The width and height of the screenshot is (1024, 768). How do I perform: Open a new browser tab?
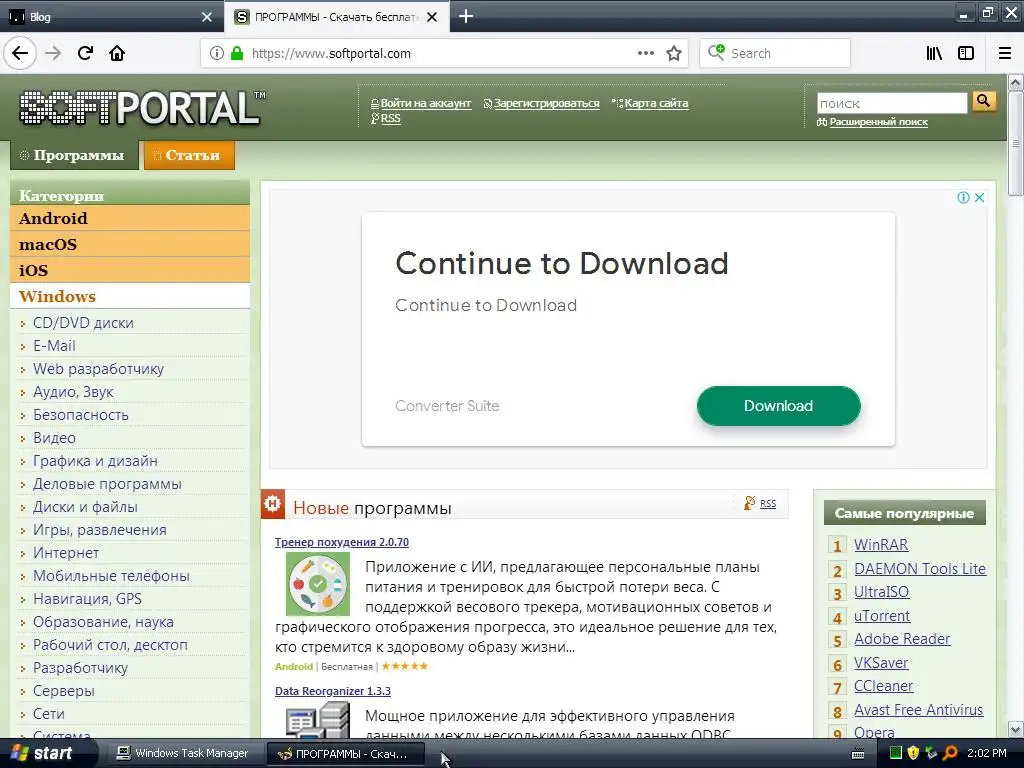coord(466,16)
